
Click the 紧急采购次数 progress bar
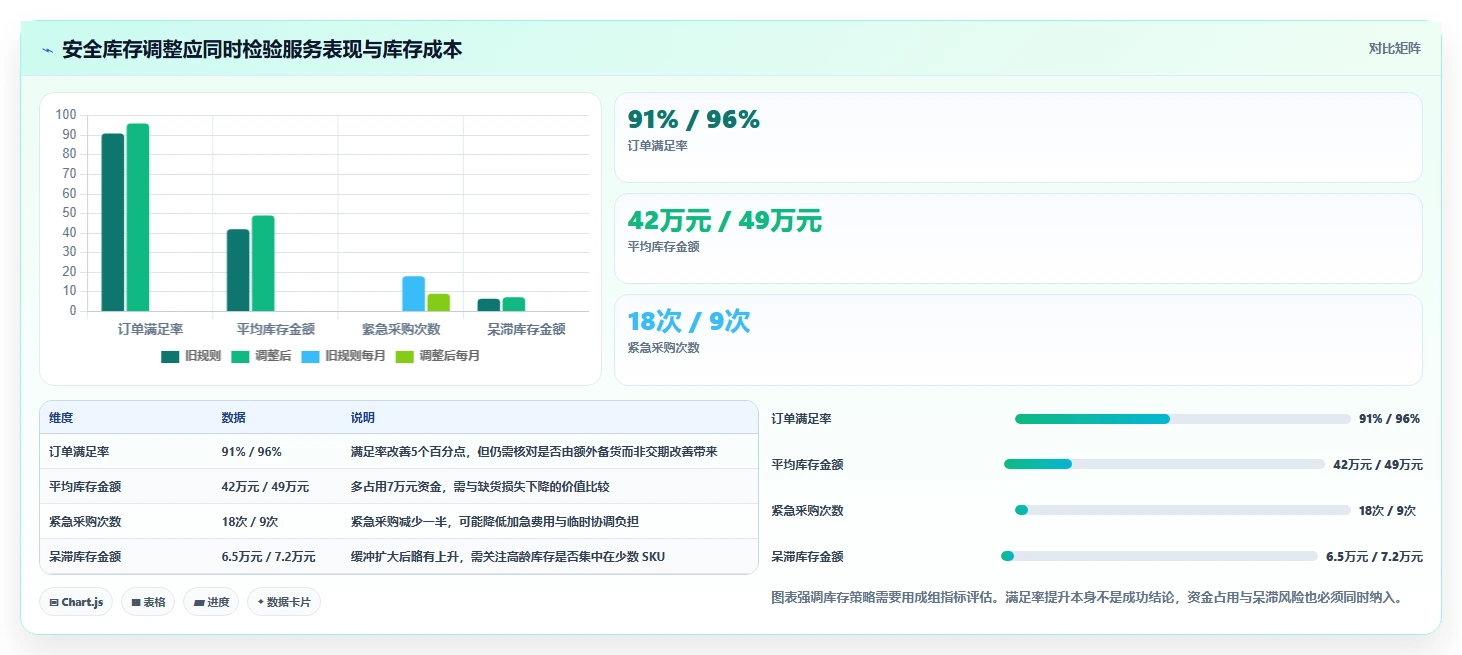point(1182,510)
